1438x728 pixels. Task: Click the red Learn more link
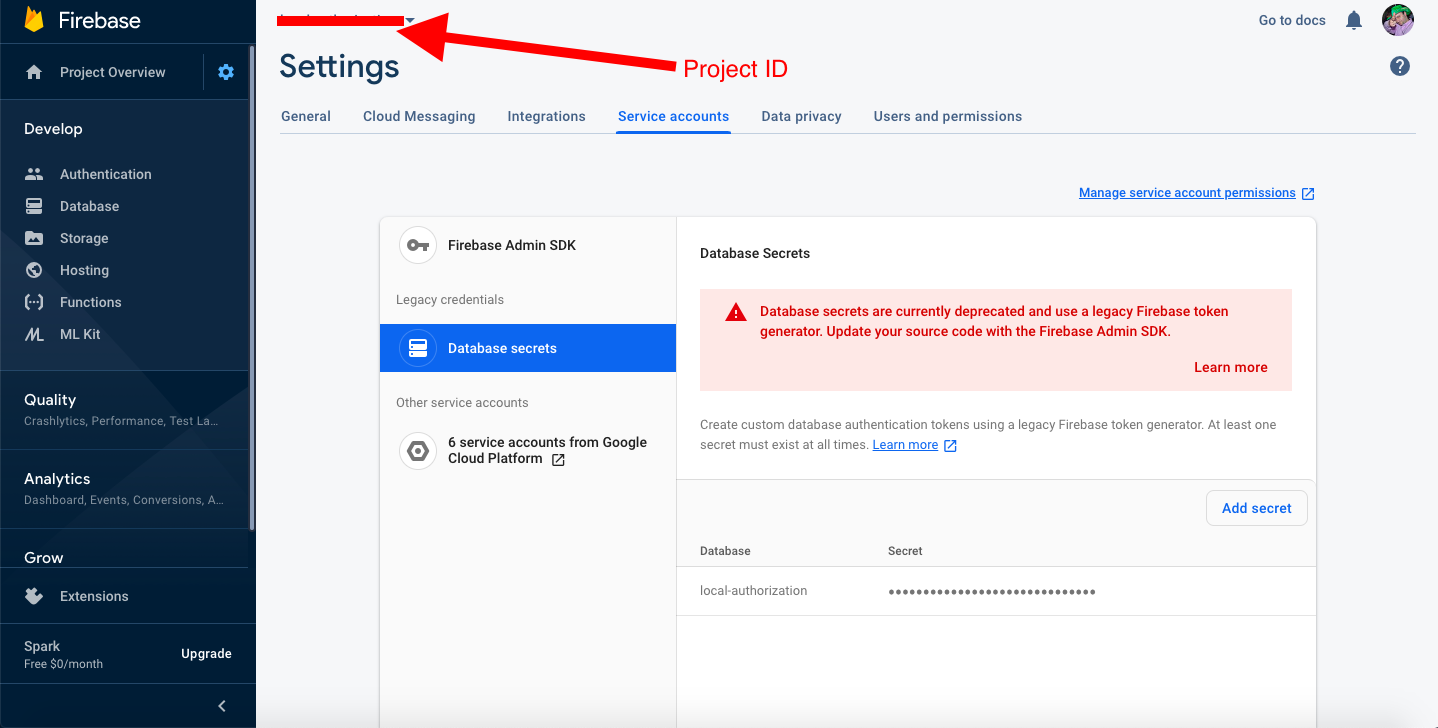point(1231,367)
